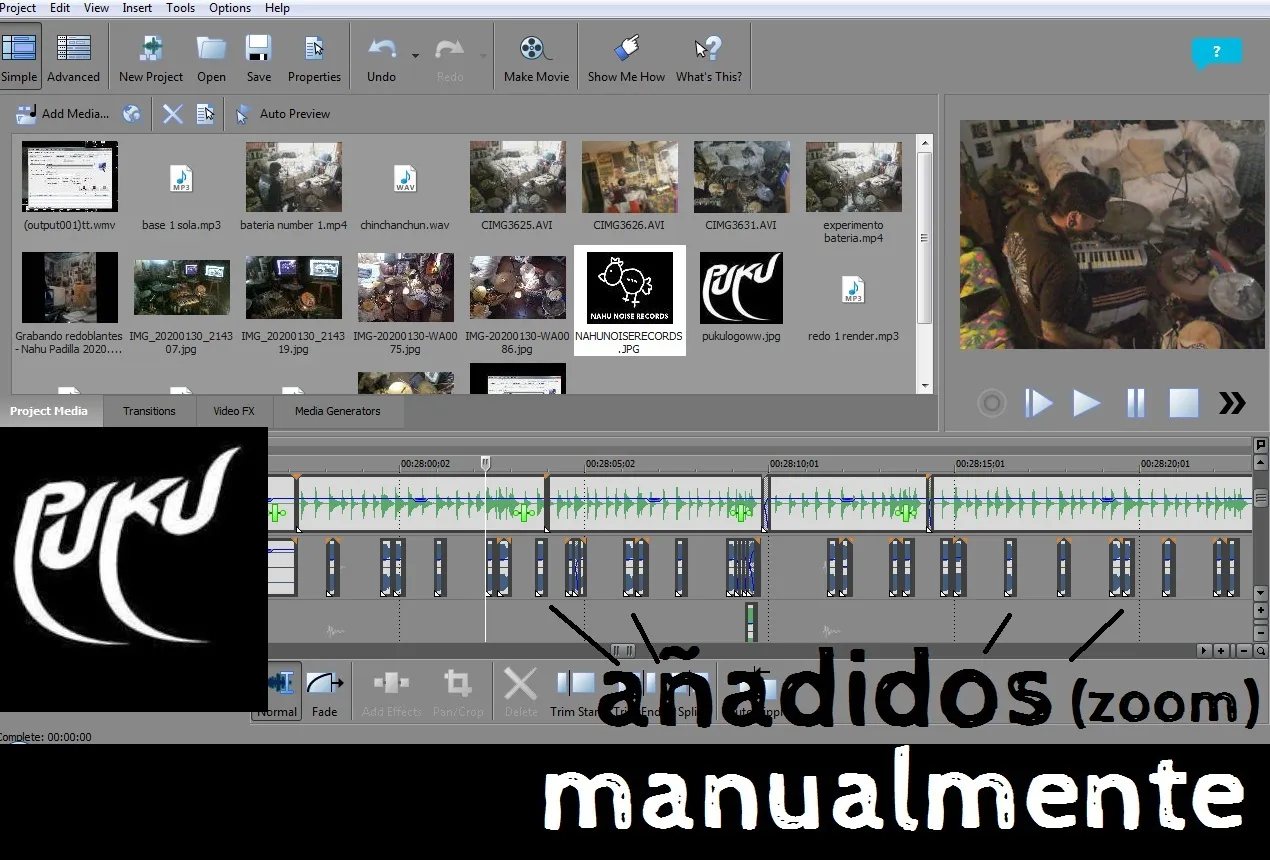Stop the video preview playback
The image size is (1270, 860).
pos(1184,403)
